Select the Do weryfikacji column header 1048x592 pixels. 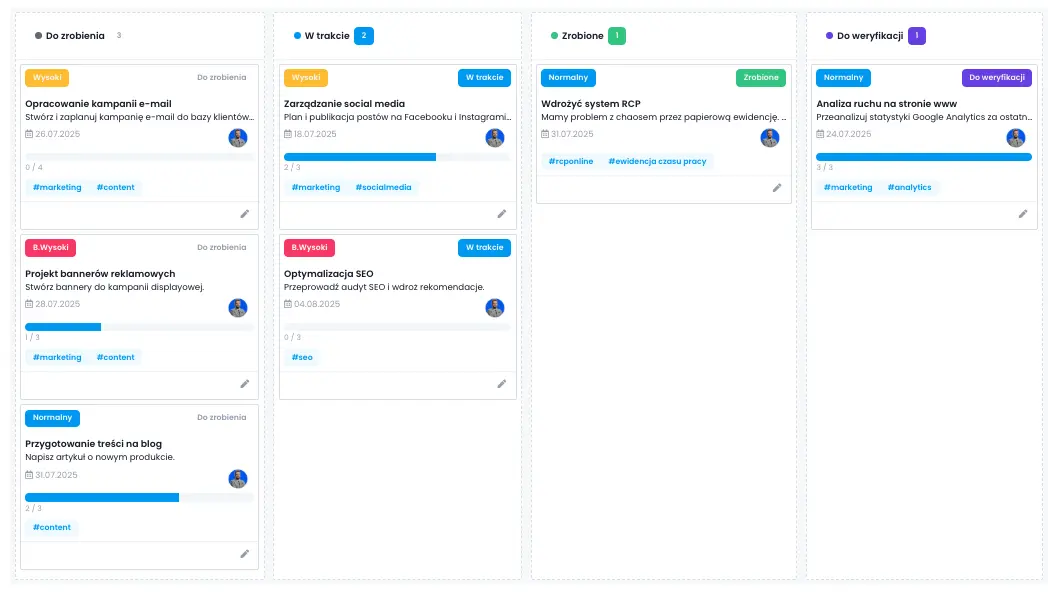click(869, 36)
